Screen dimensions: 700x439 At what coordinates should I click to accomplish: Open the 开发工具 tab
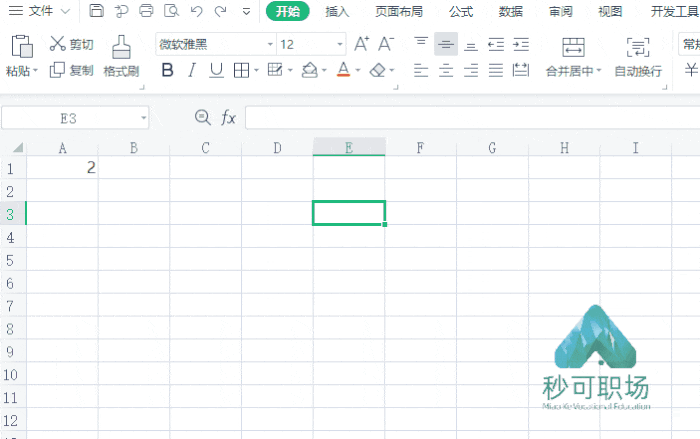tap(674, 12)
